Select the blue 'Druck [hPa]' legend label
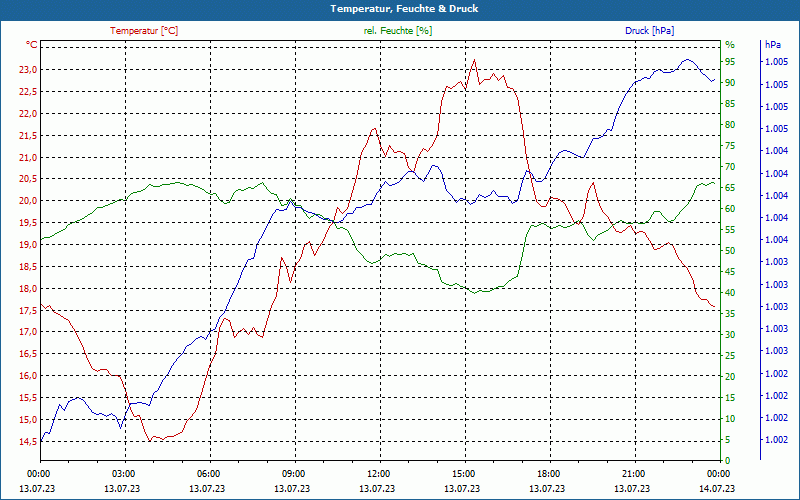800x500 pixels. 649,31
